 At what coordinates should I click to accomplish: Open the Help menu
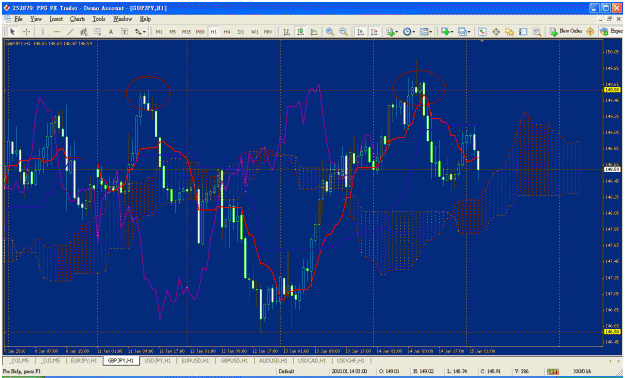(145, 19)
